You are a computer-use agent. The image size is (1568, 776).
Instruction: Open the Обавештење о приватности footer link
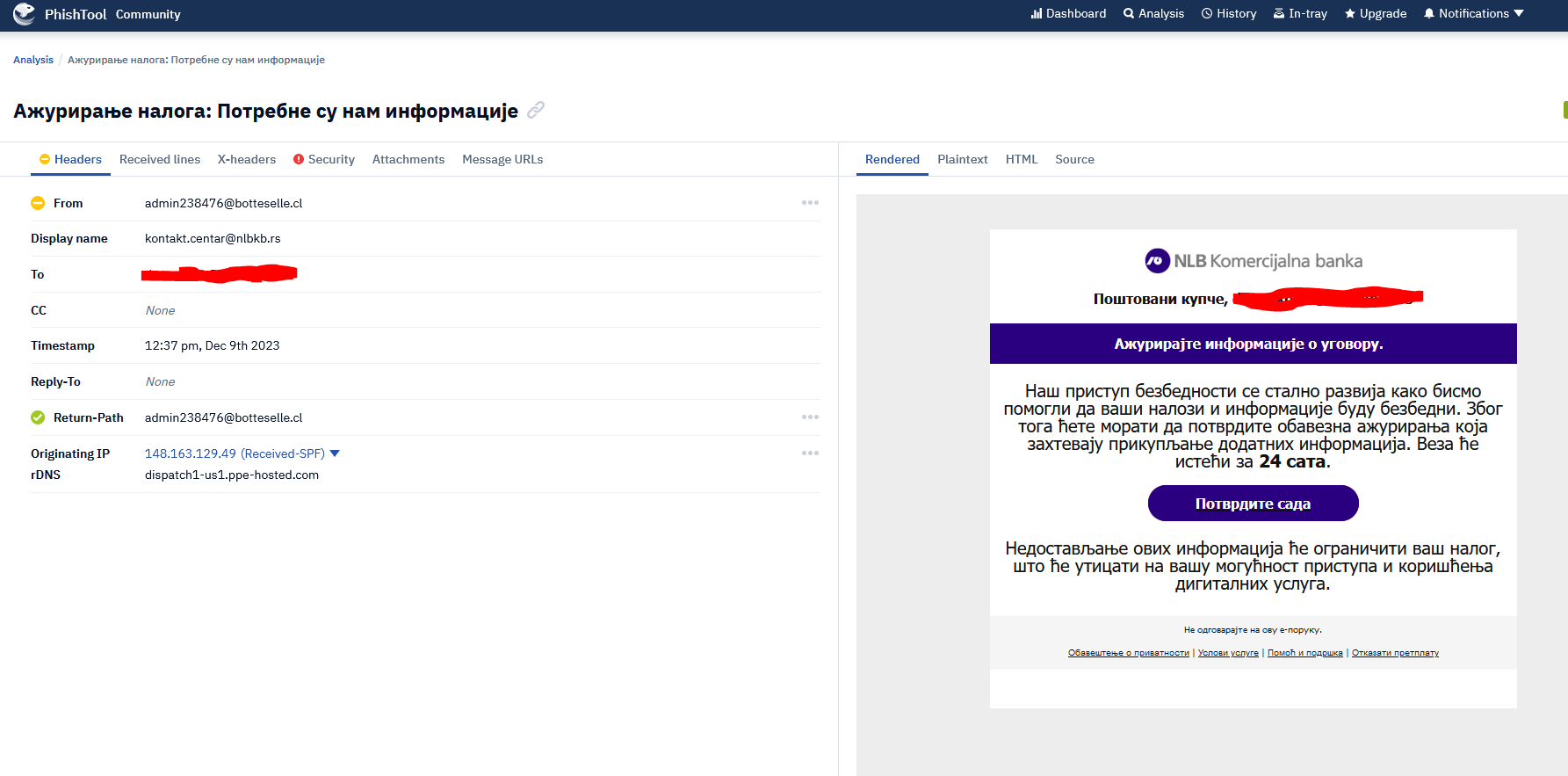(1128, 653)
